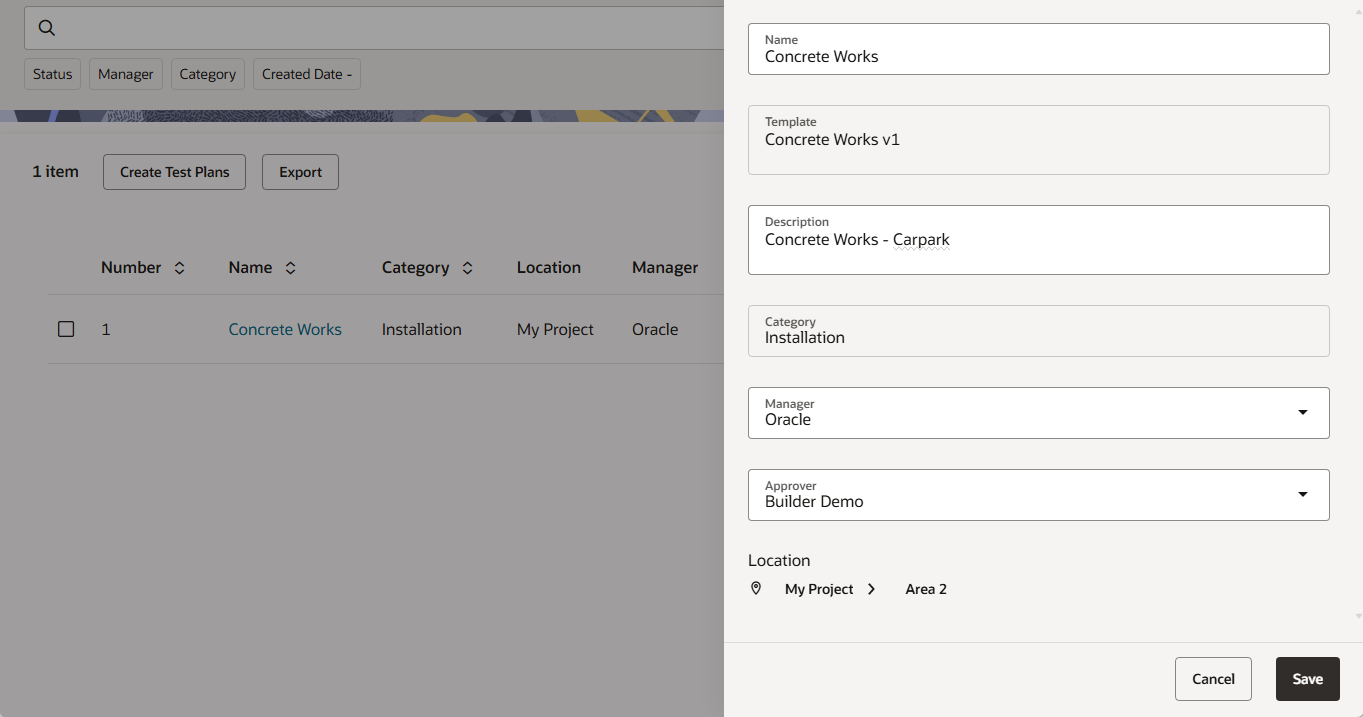The image size is (1363, 717).
Task: Sort by Number column arrows
Action: click(179, 268)
